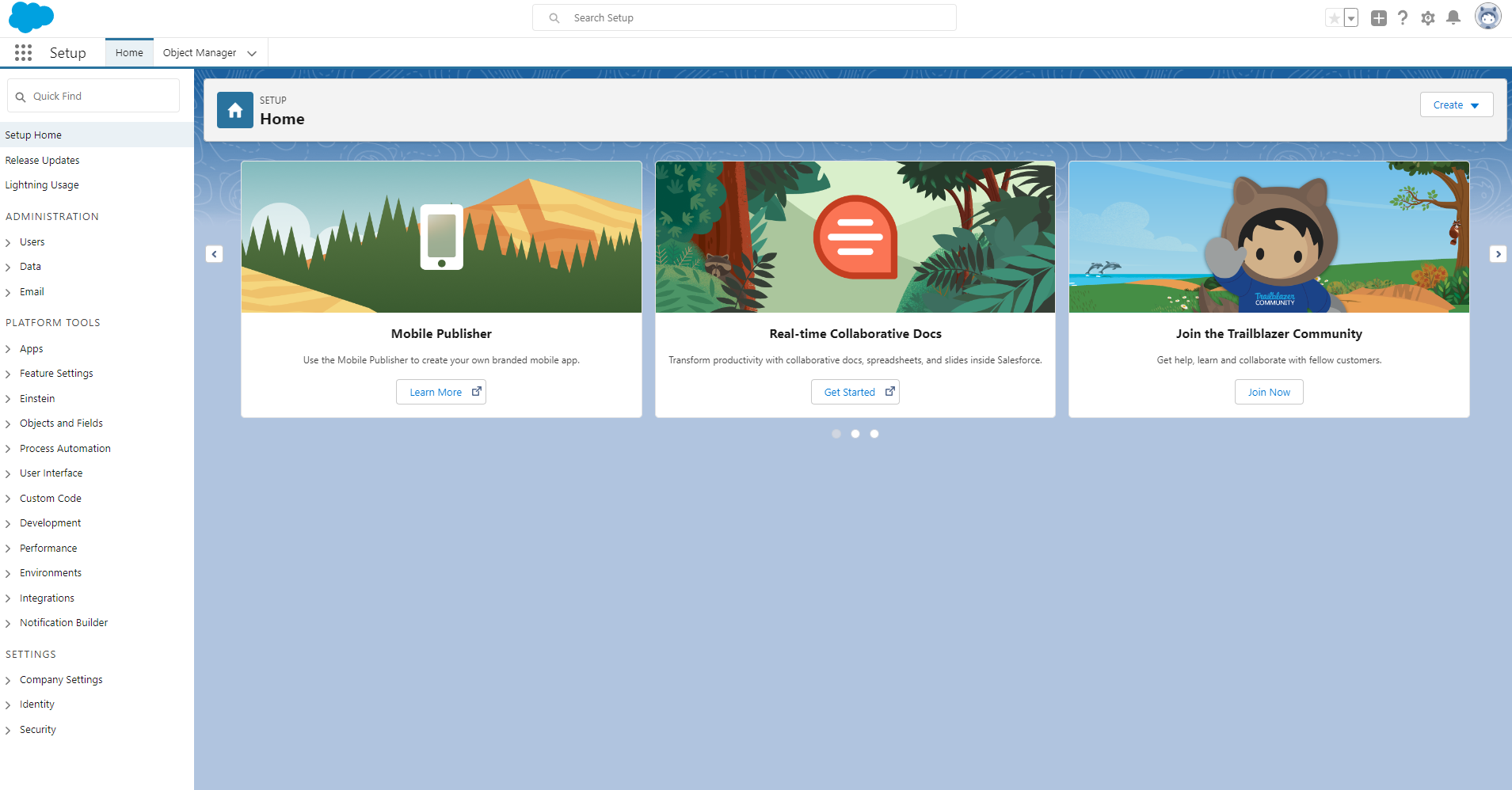Click the Setup Home house icon
Viewport: 1512px width, 790px height.
234,110
